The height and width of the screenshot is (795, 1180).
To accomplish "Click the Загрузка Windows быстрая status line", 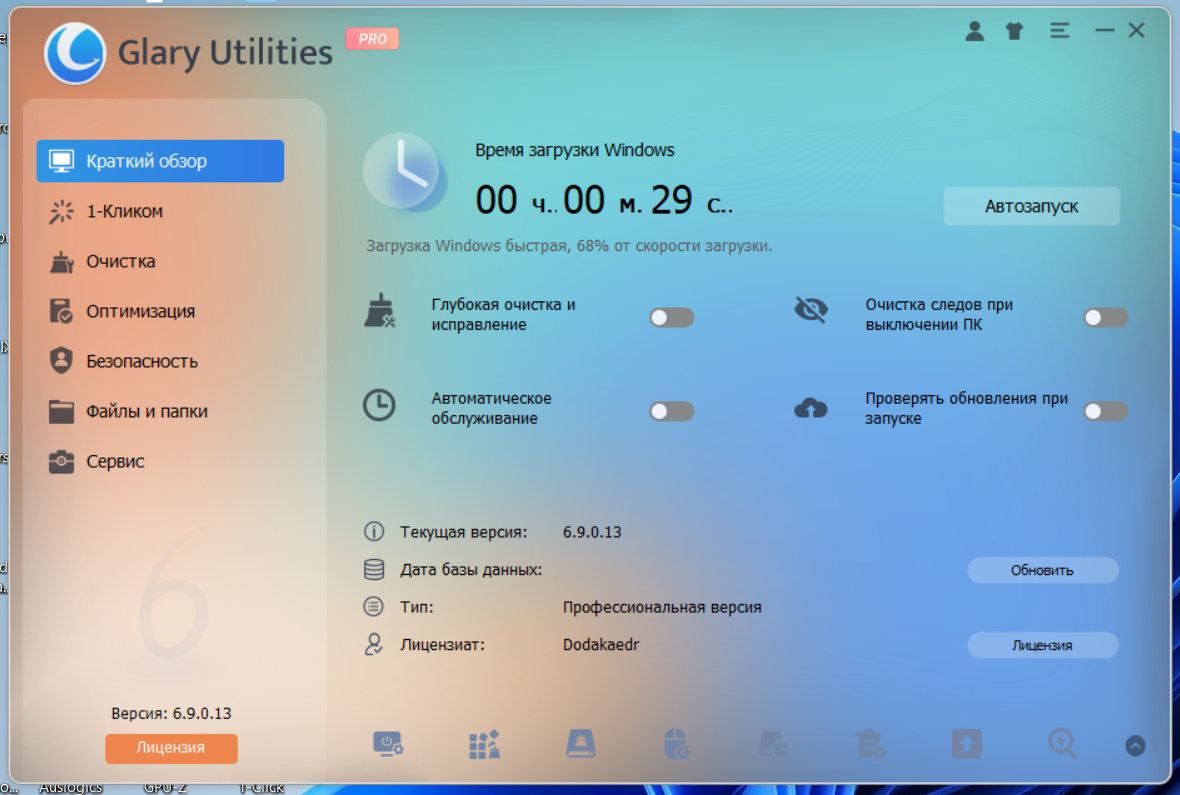I will 569,245.
